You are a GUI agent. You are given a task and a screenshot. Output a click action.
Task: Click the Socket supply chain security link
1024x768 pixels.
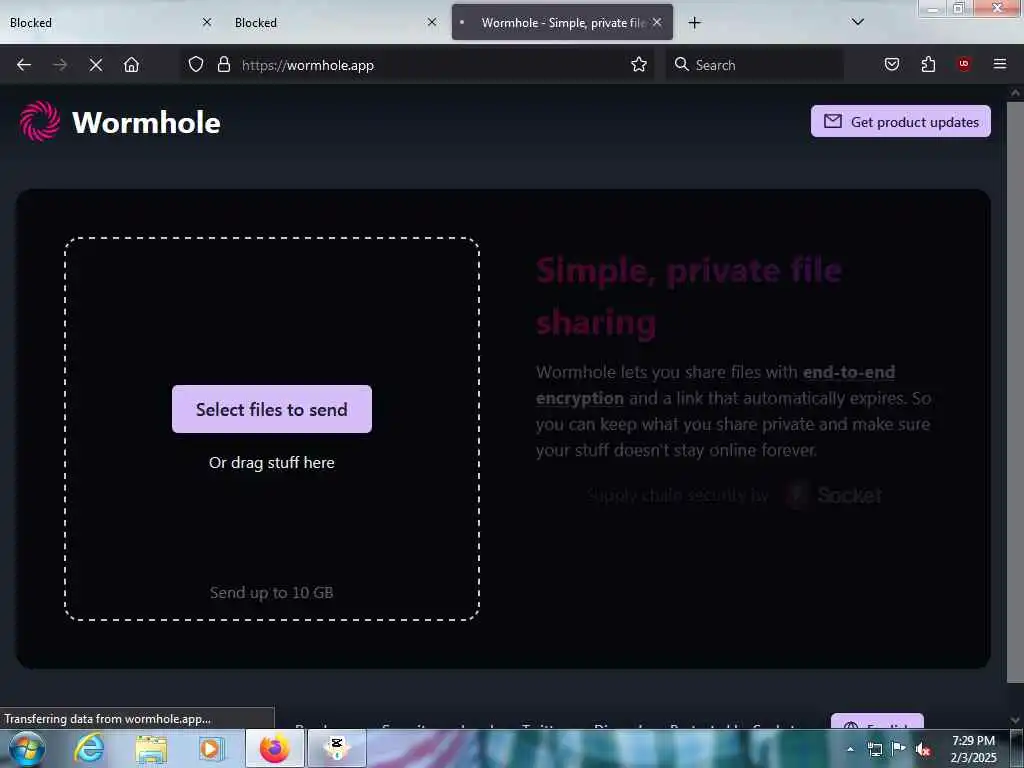tap(735, 495)
